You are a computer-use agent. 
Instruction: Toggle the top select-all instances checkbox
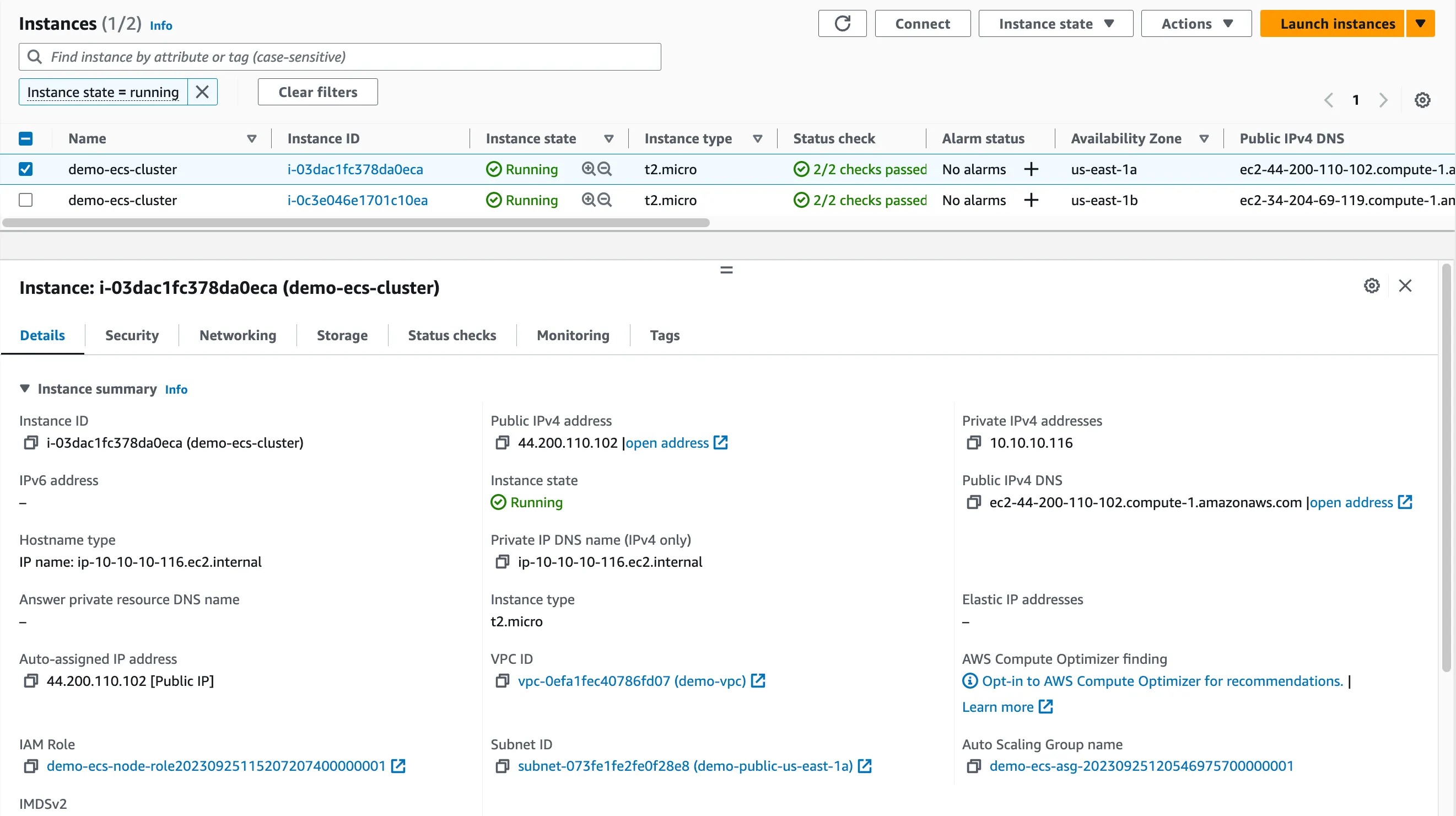click(26, 138)
